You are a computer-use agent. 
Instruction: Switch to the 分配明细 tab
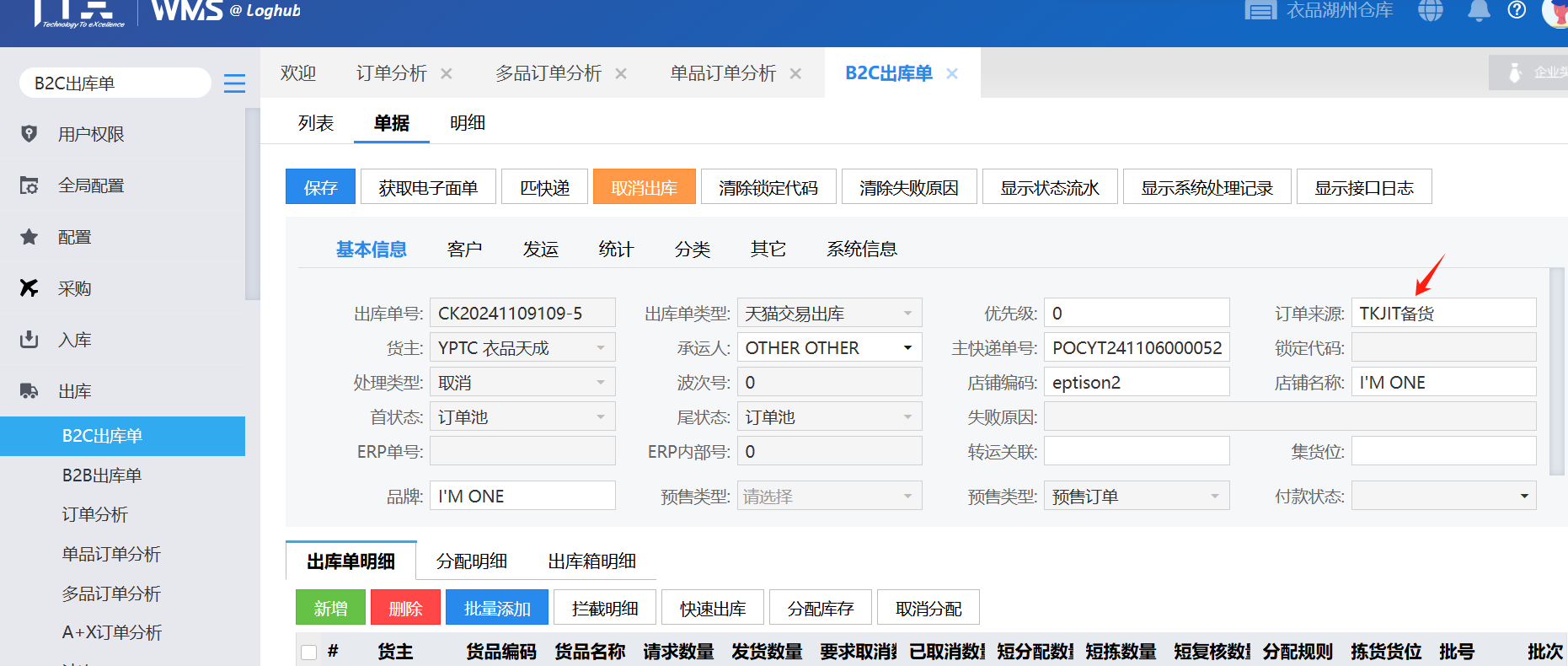tap(471, 561)
